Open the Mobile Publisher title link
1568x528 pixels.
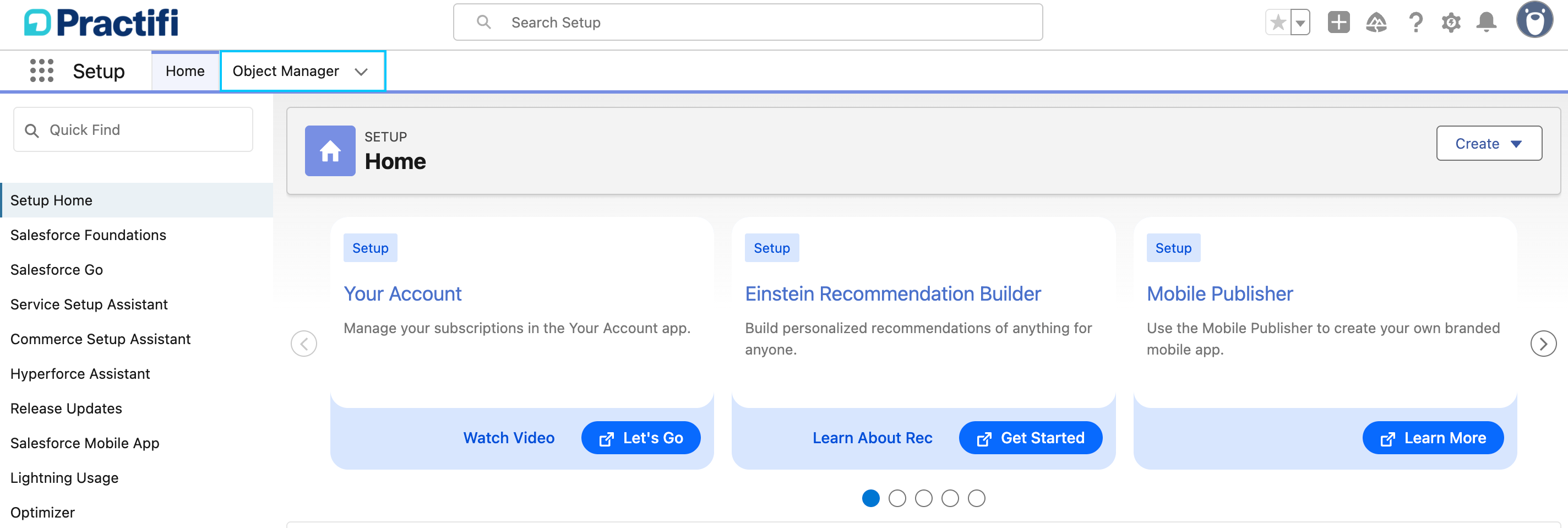(1219, 294)
